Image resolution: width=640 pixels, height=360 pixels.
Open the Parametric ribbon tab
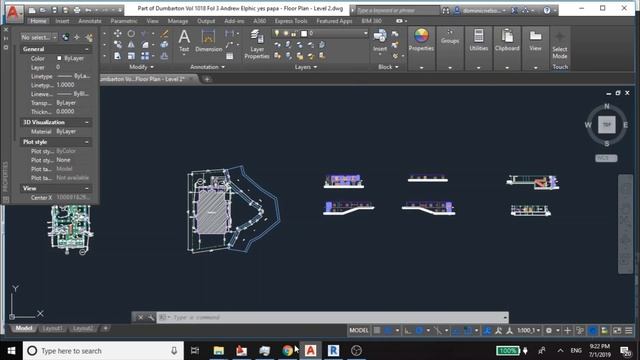tap(124, 21)
